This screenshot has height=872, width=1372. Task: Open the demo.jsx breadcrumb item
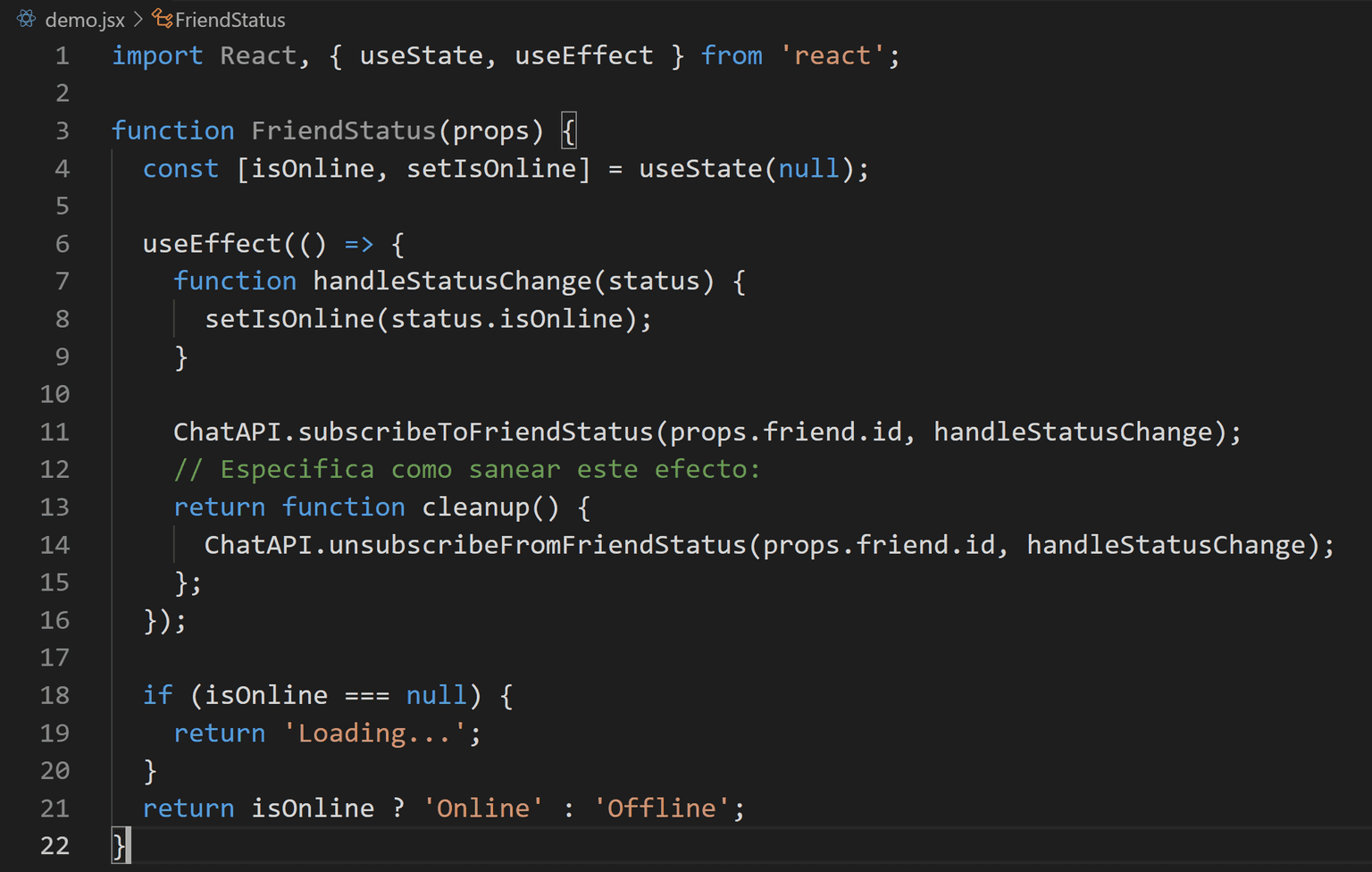(85, 19)
